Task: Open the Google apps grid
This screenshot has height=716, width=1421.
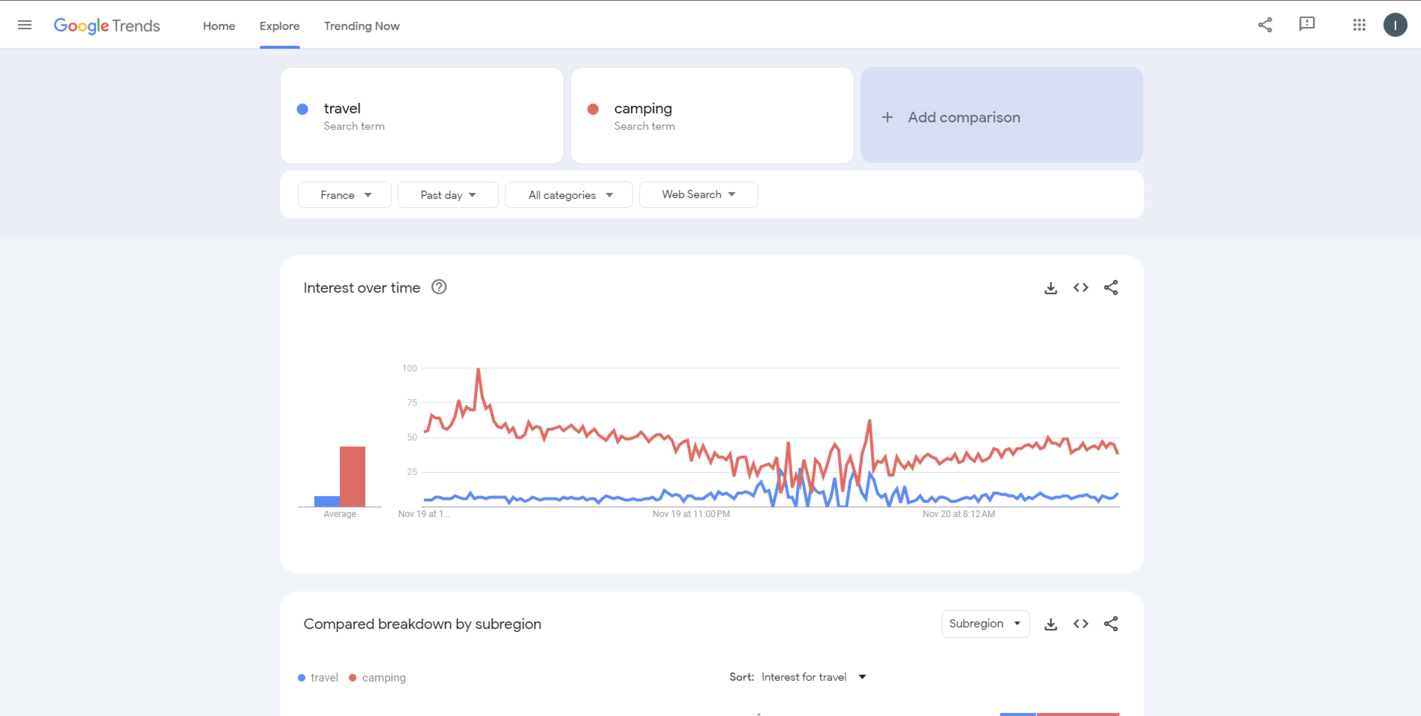Action: click(x=1359, y=25)
